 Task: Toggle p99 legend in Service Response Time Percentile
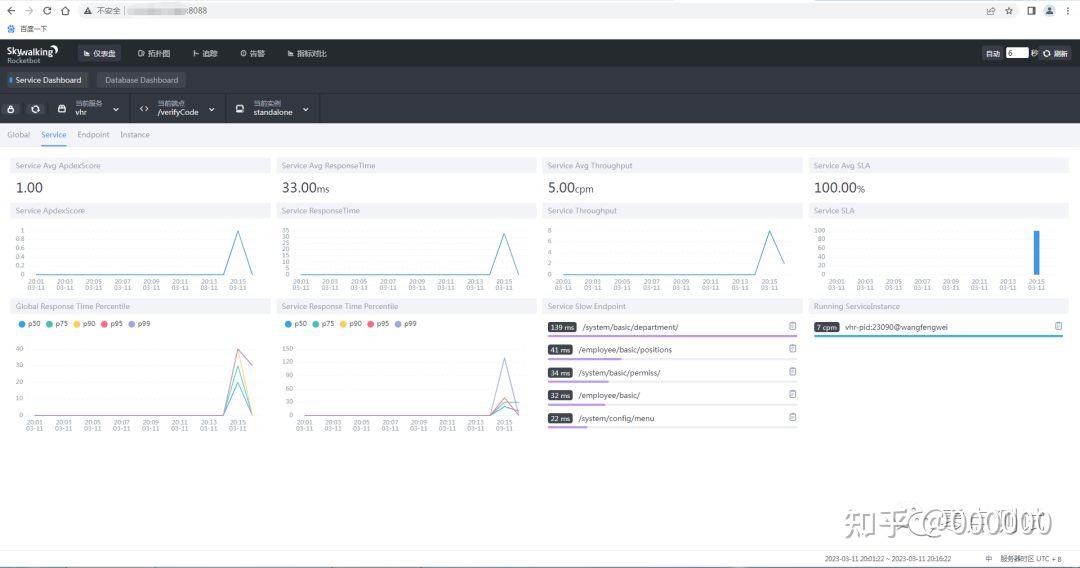coord(406,324)
